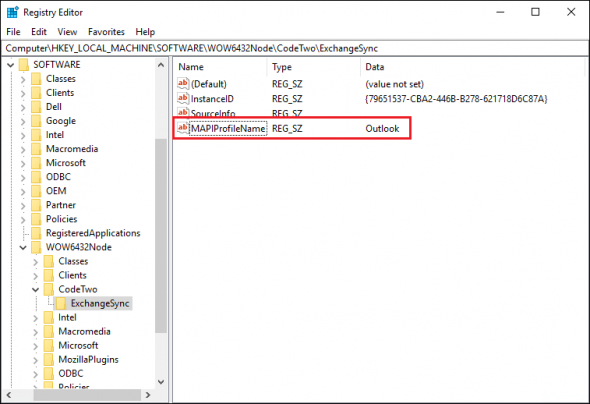Open the Edit menu

point(39,32)
